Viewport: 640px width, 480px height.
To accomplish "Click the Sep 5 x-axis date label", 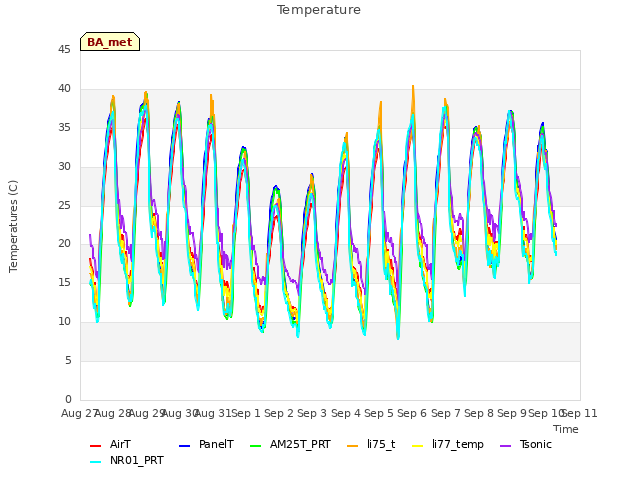I will pos(379,413).
